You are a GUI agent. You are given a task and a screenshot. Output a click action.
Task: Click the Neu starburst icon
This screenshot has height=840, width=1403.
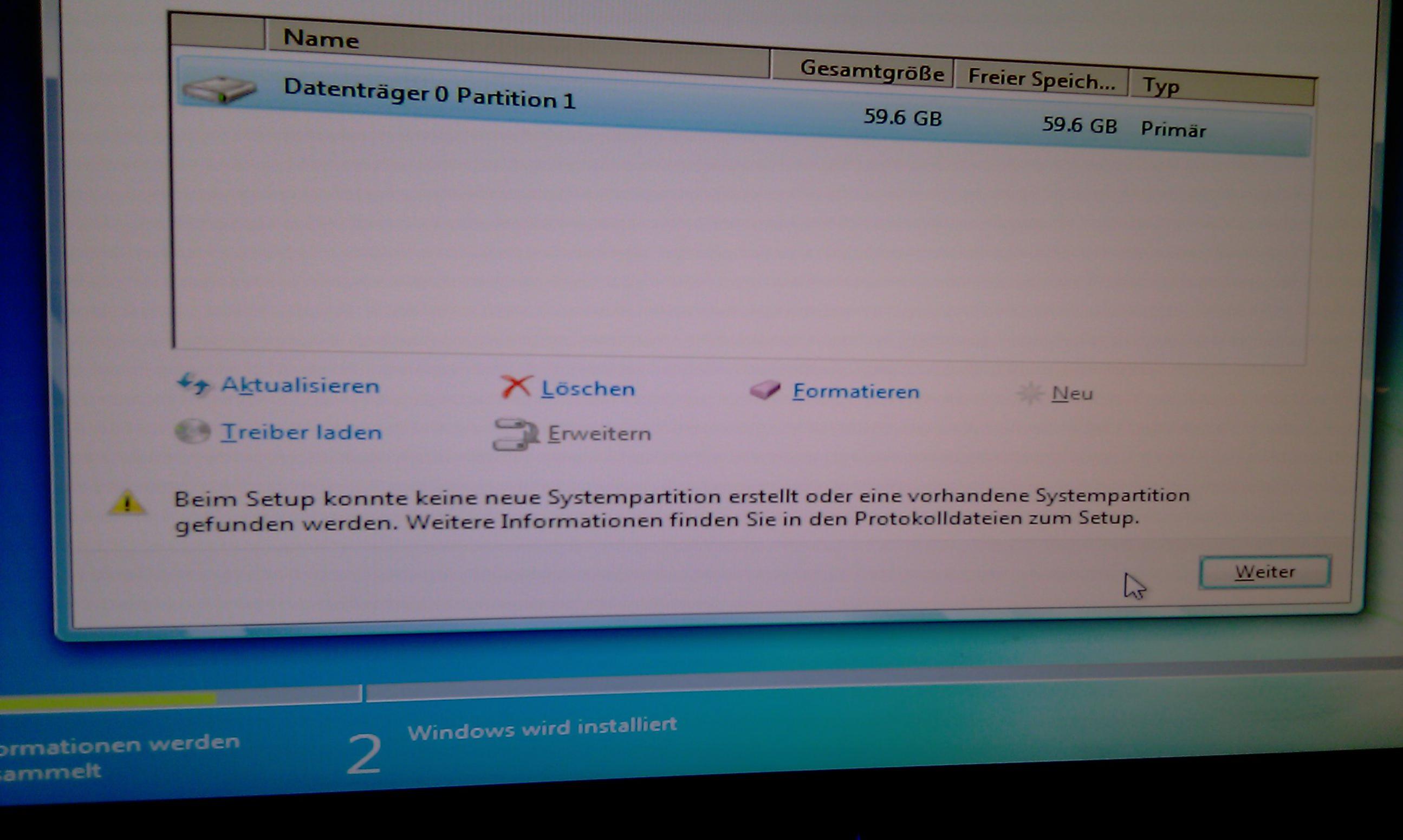click(x=1030, y=393)
